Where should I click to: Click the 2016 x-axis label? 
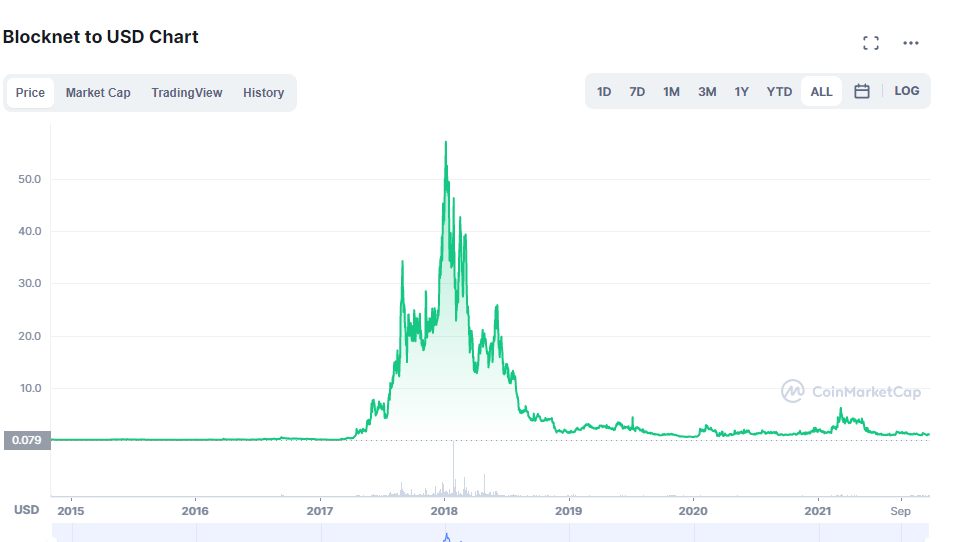pos(195,511)
